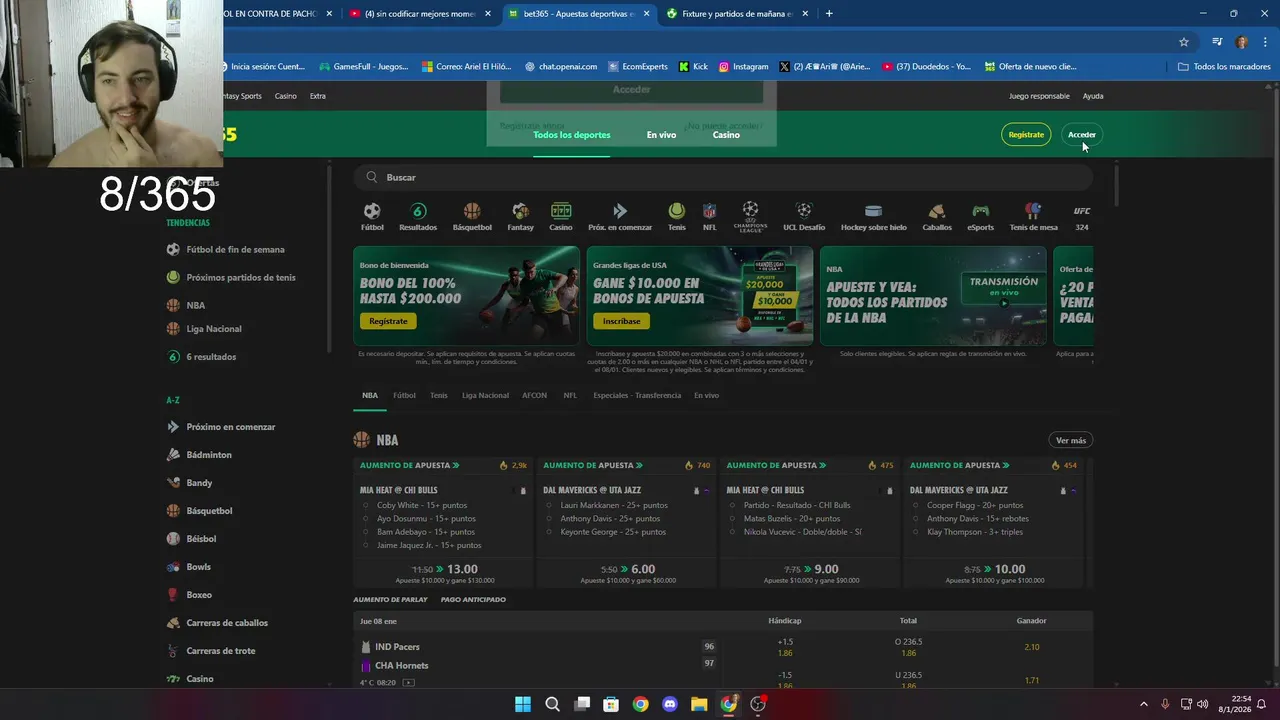The image size is (1280, 720).
Task: Open Windows Start button in taskbar
Action: tap(523, 704)
